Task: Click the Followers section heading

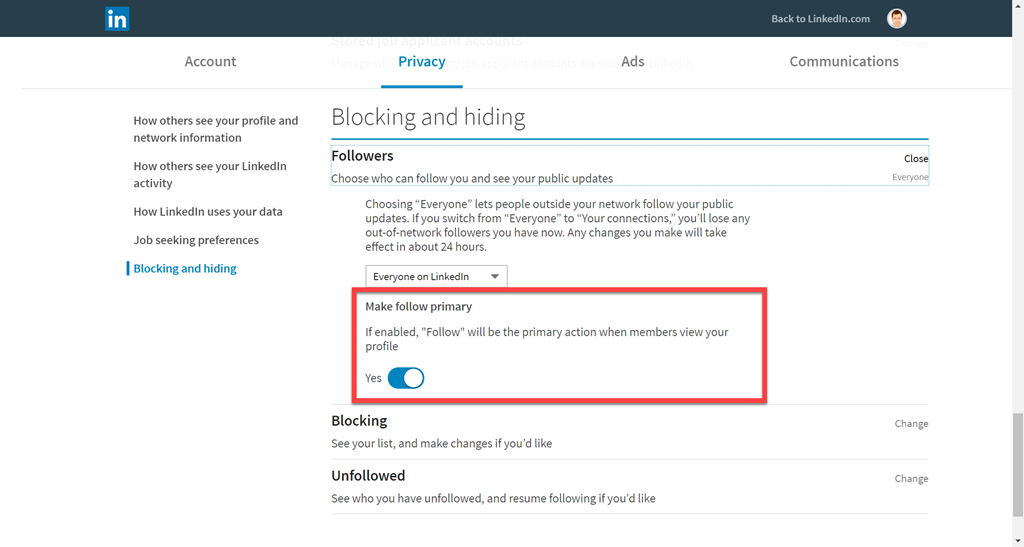Action: 362,156
